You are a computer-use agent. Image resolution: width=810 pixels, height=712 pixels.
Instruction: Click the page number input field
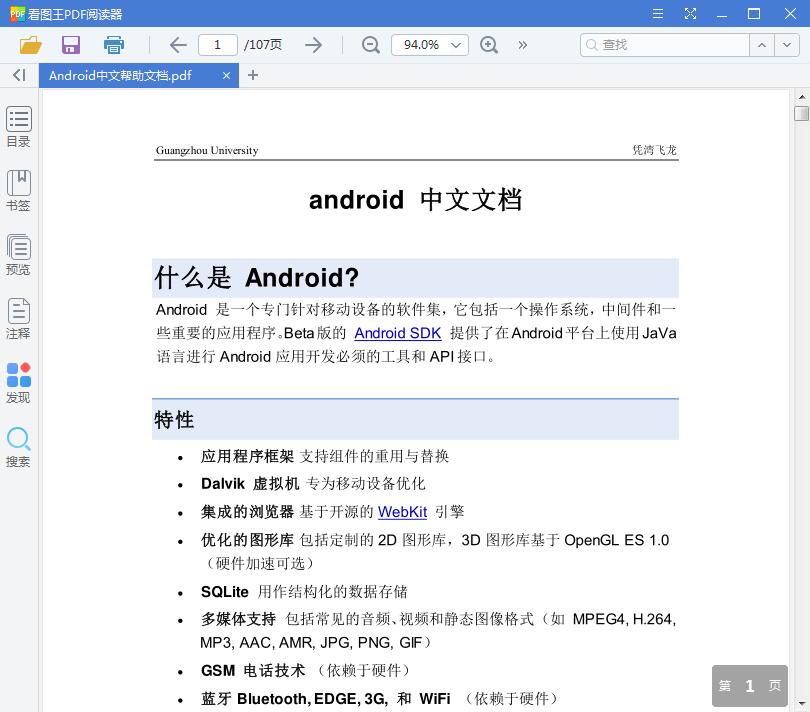(218, 45)
